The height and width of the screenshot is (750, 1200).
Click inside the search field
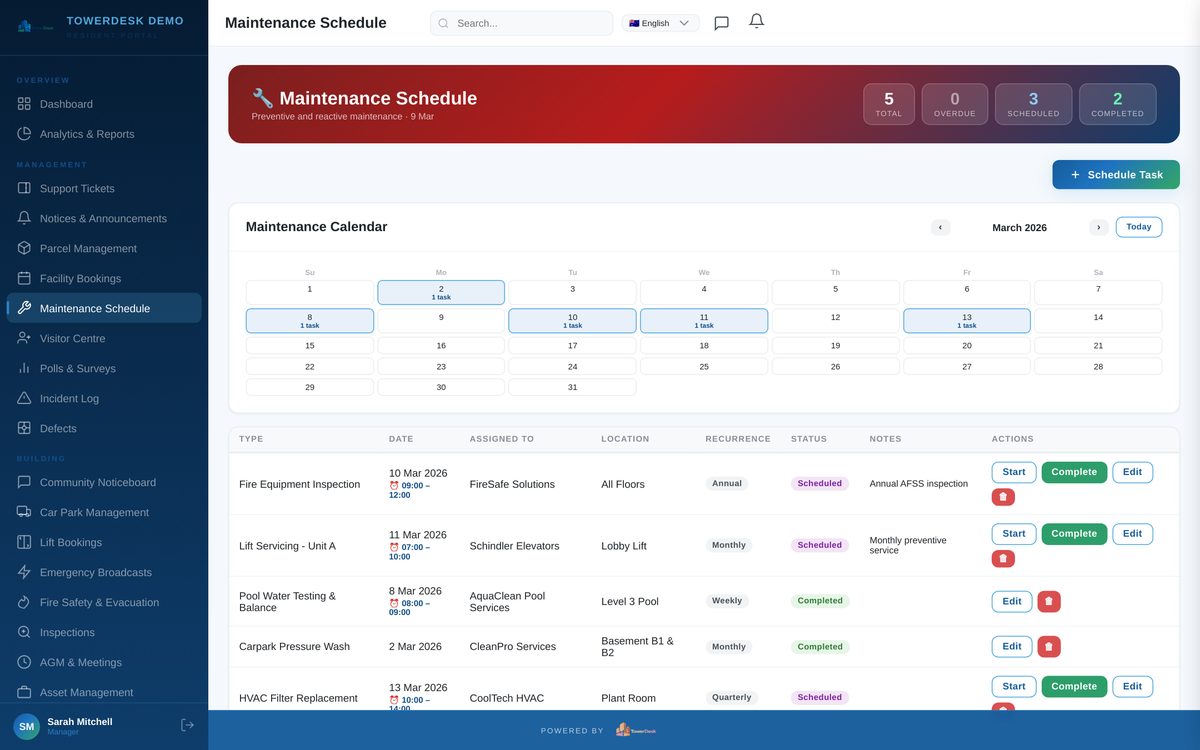click(520, 22)
